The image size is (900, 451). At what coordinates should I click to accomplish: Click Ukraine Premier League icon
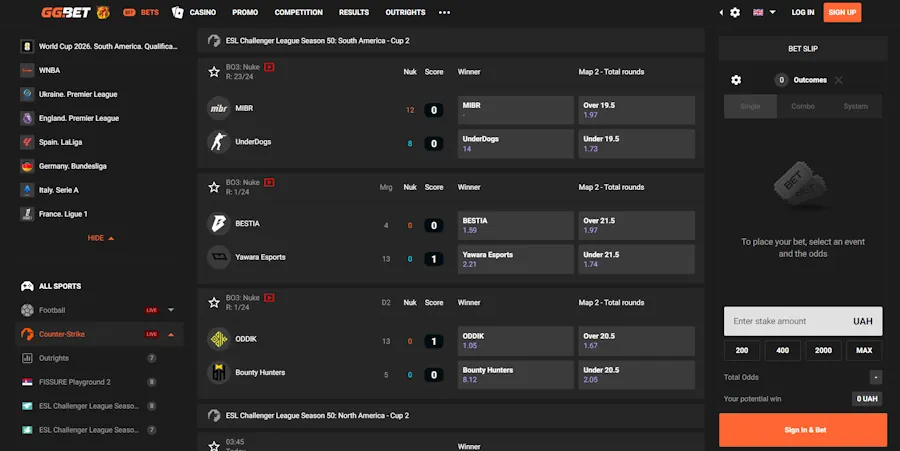coord(27,94)
